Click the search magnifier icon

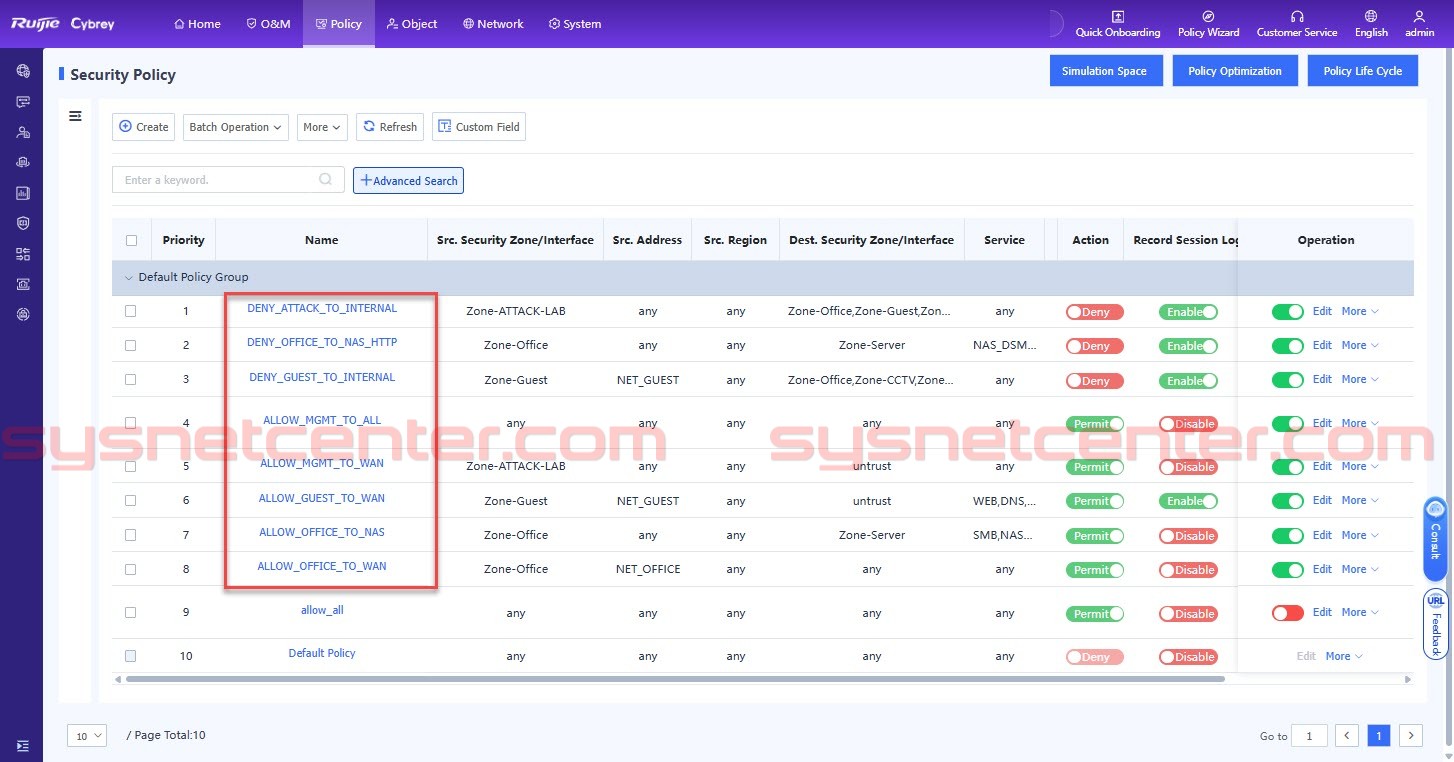(x=325, y=180)
